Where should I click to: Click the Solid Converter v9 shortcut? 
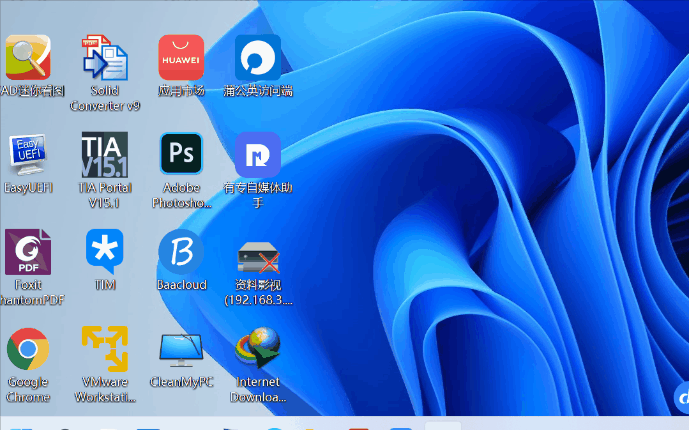pyautogui.click(x=104, y=58)
